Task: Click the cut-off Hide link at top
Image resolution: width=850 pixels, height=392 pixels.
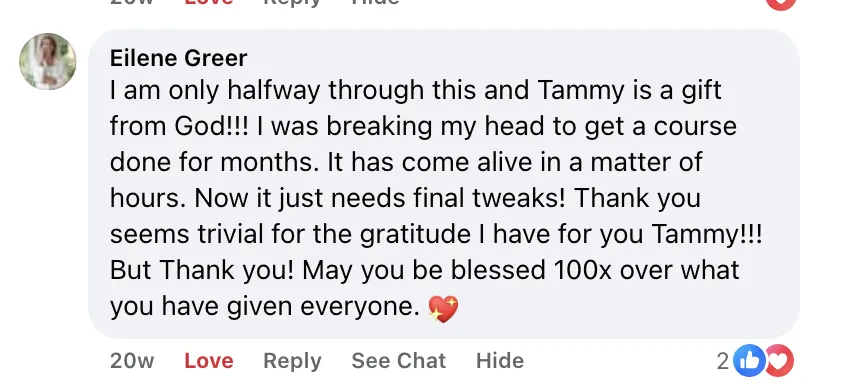Action: 376,2
